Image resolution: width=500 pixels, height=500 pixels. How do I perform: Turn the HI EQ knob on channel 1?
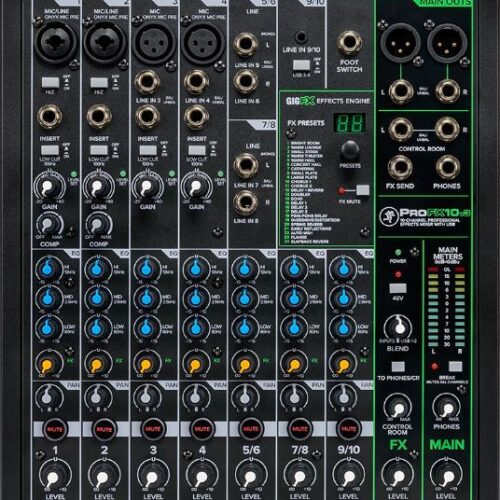pos(48,269)
